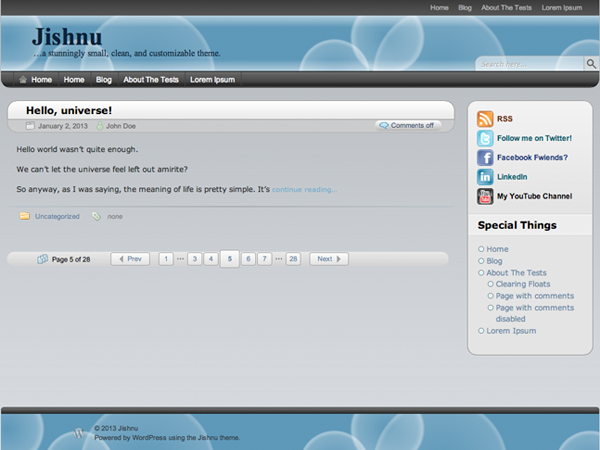600x450 pixels.
Task: Open About The Tests in top utility menu
Action: click(x=506, y=8)
